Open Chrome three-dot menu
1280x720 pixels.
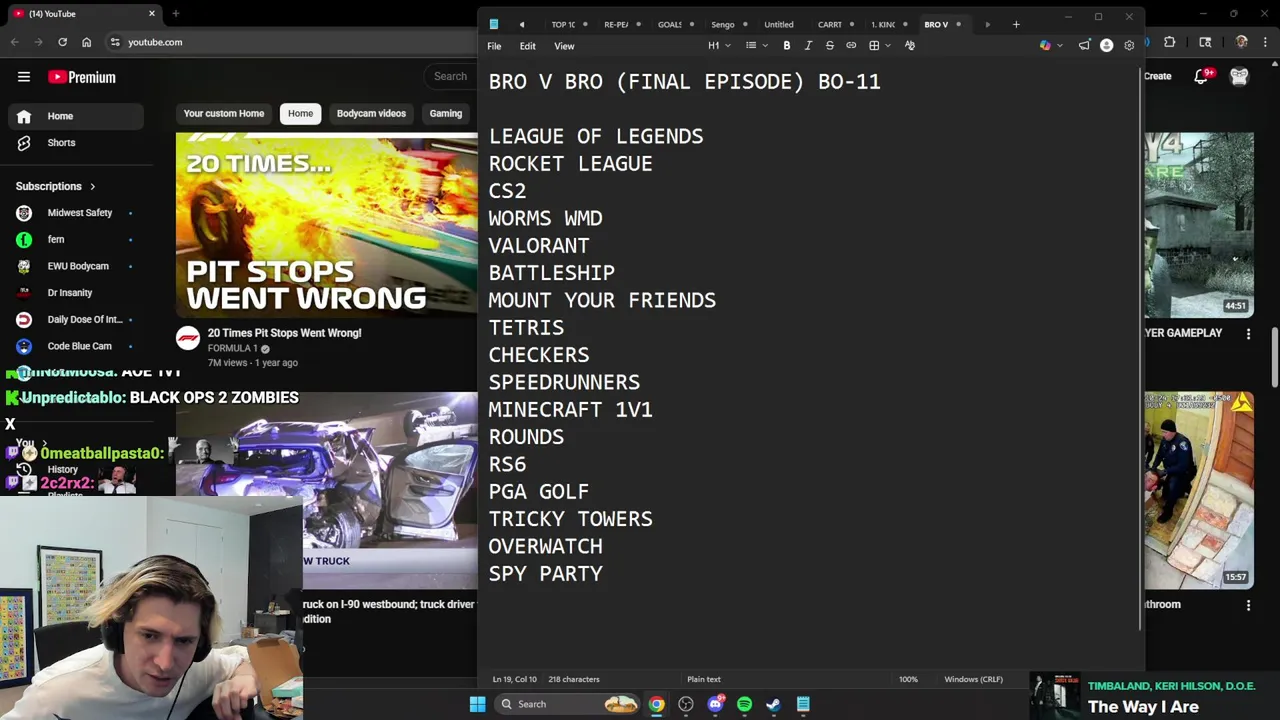(1267, 42)
